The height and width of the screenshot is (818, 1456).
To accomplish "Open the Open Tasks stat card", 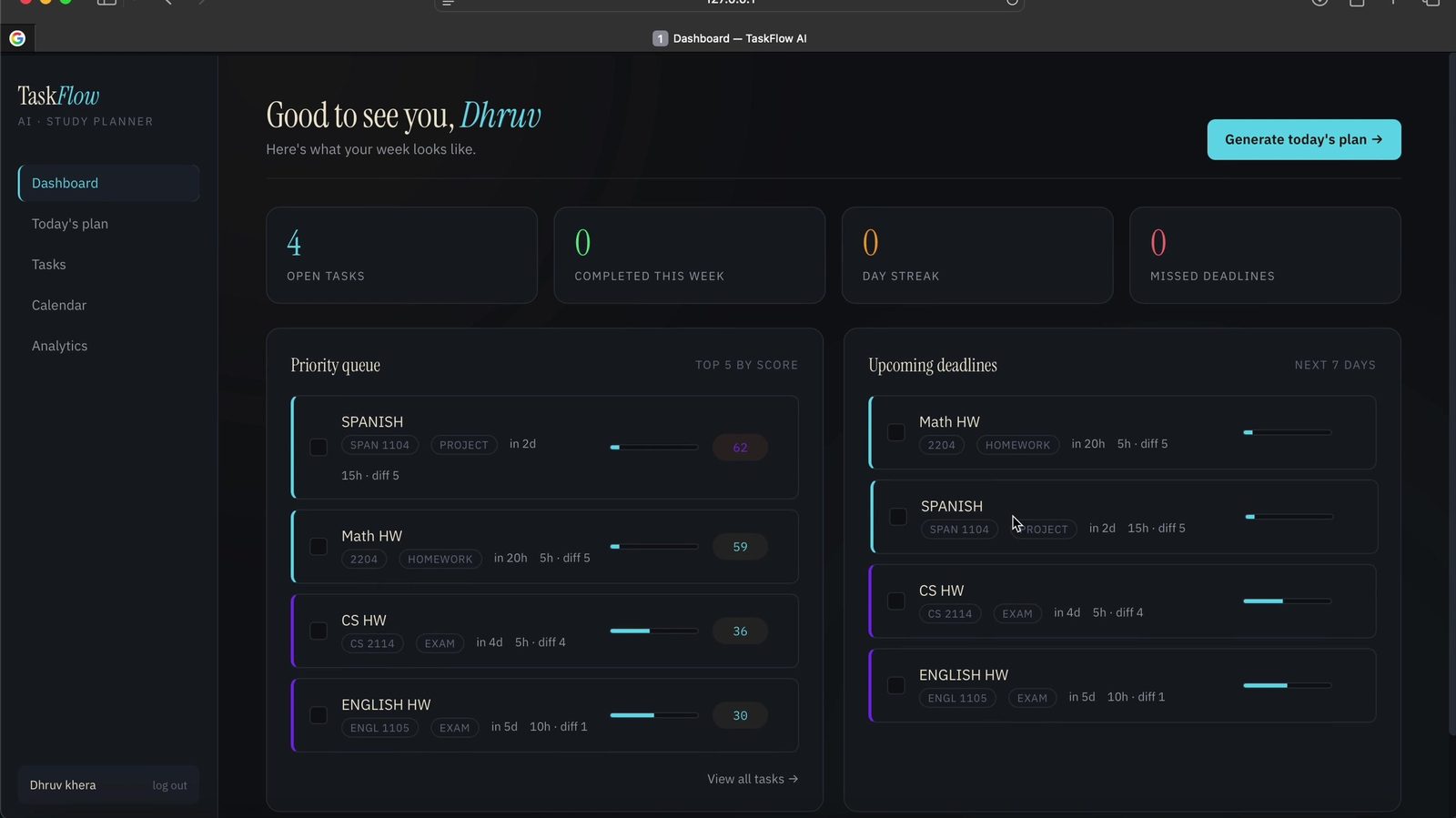I will coord(401,256).
